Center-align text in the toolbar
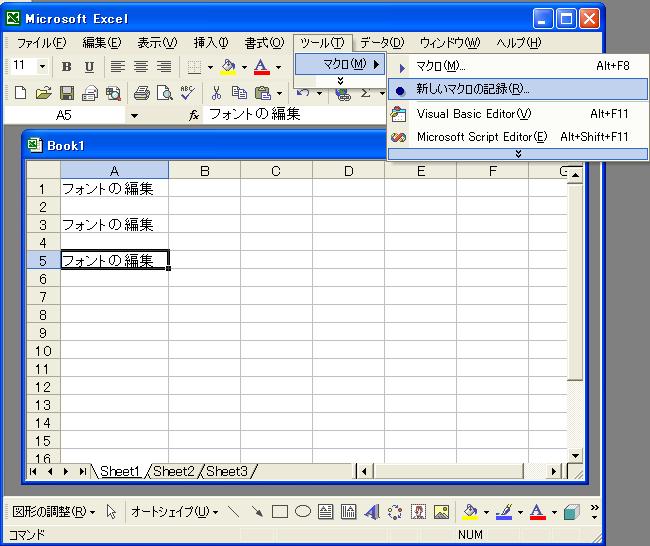Viewport: 650px width, 546px height. [x=141, y=66]
